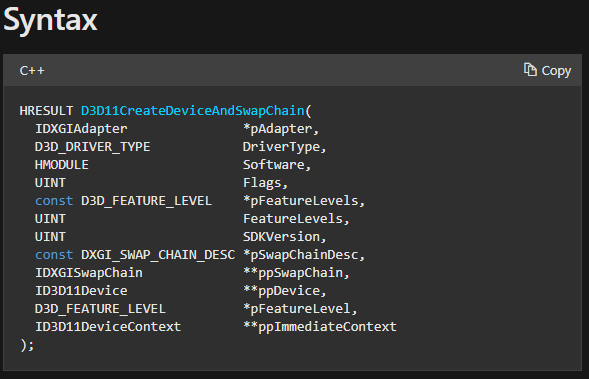Click the Copy icon in code header
The width and height of the screenshot is (589, 379).
(530, 70)
